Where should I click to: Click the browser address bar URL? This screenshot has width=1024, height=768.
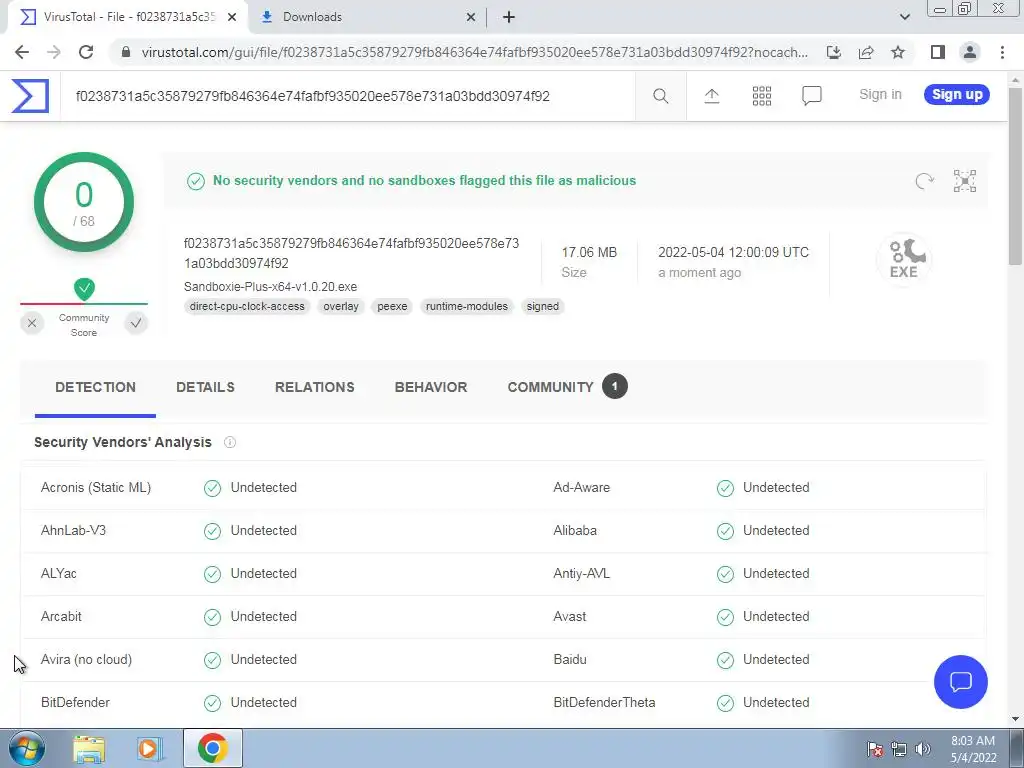coord(474,52)
